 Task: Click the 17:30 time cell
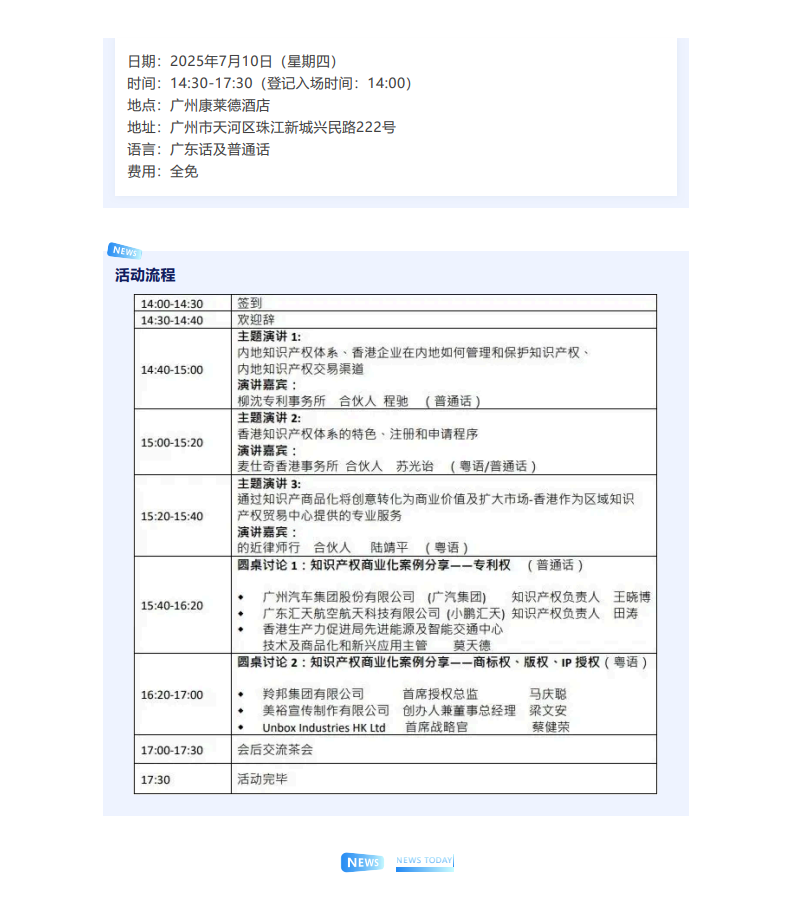click(183, 779)
